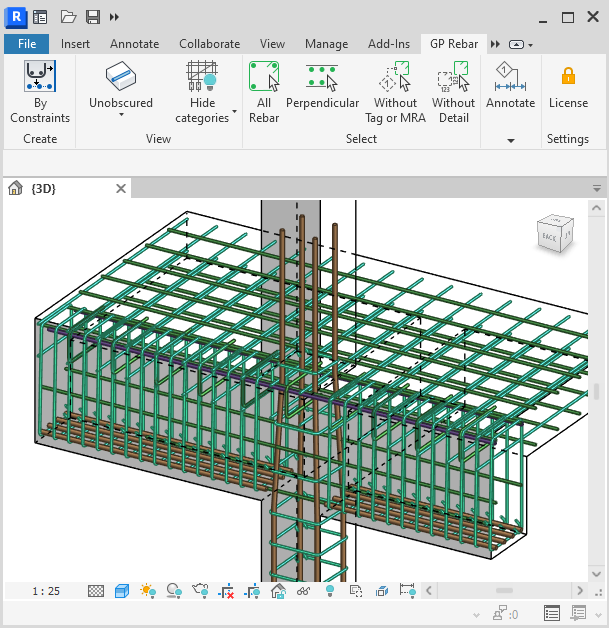Image resolution: width=609 pixels, height=628 pixels.
Task: Click status bar left list icon
Action: tap(551, 614)
